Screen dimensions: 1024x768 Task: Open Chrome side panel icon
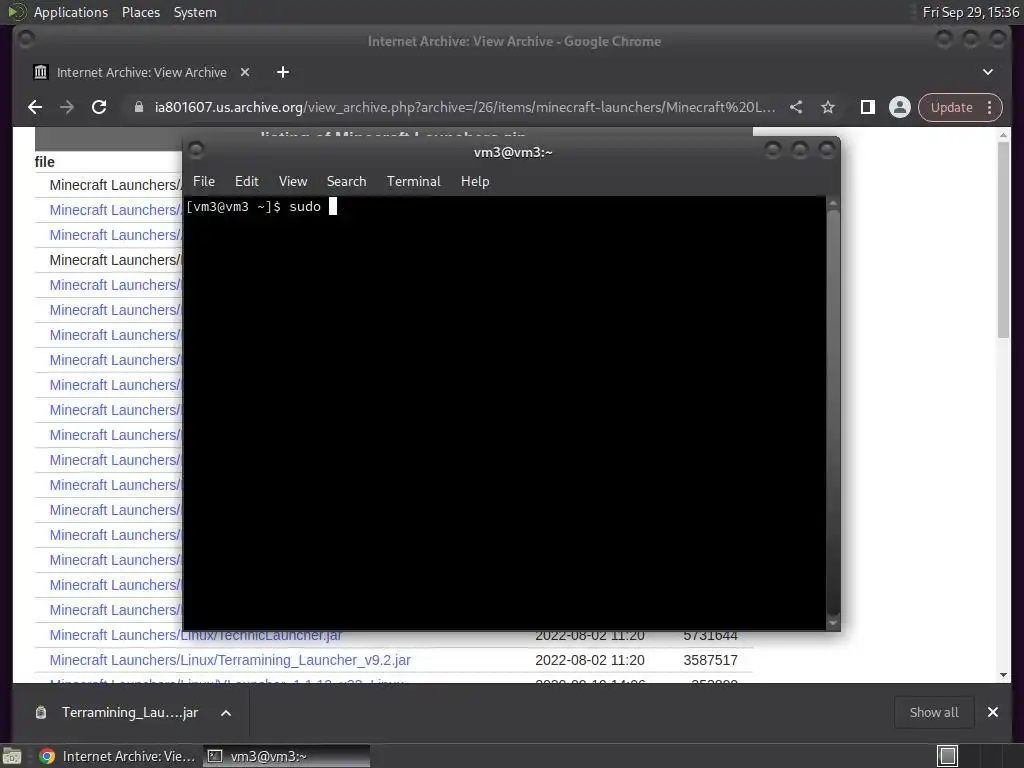coord(867,107)
